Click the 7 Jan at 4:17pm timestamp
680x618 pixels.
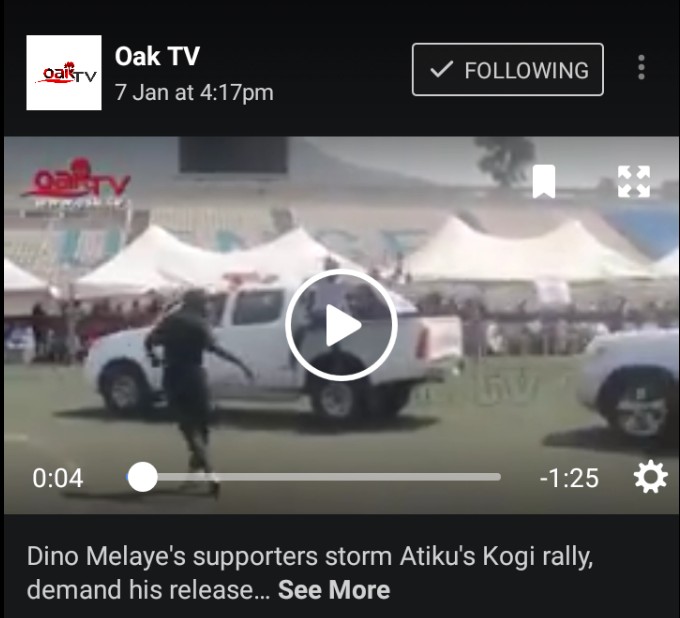(194, 92)
